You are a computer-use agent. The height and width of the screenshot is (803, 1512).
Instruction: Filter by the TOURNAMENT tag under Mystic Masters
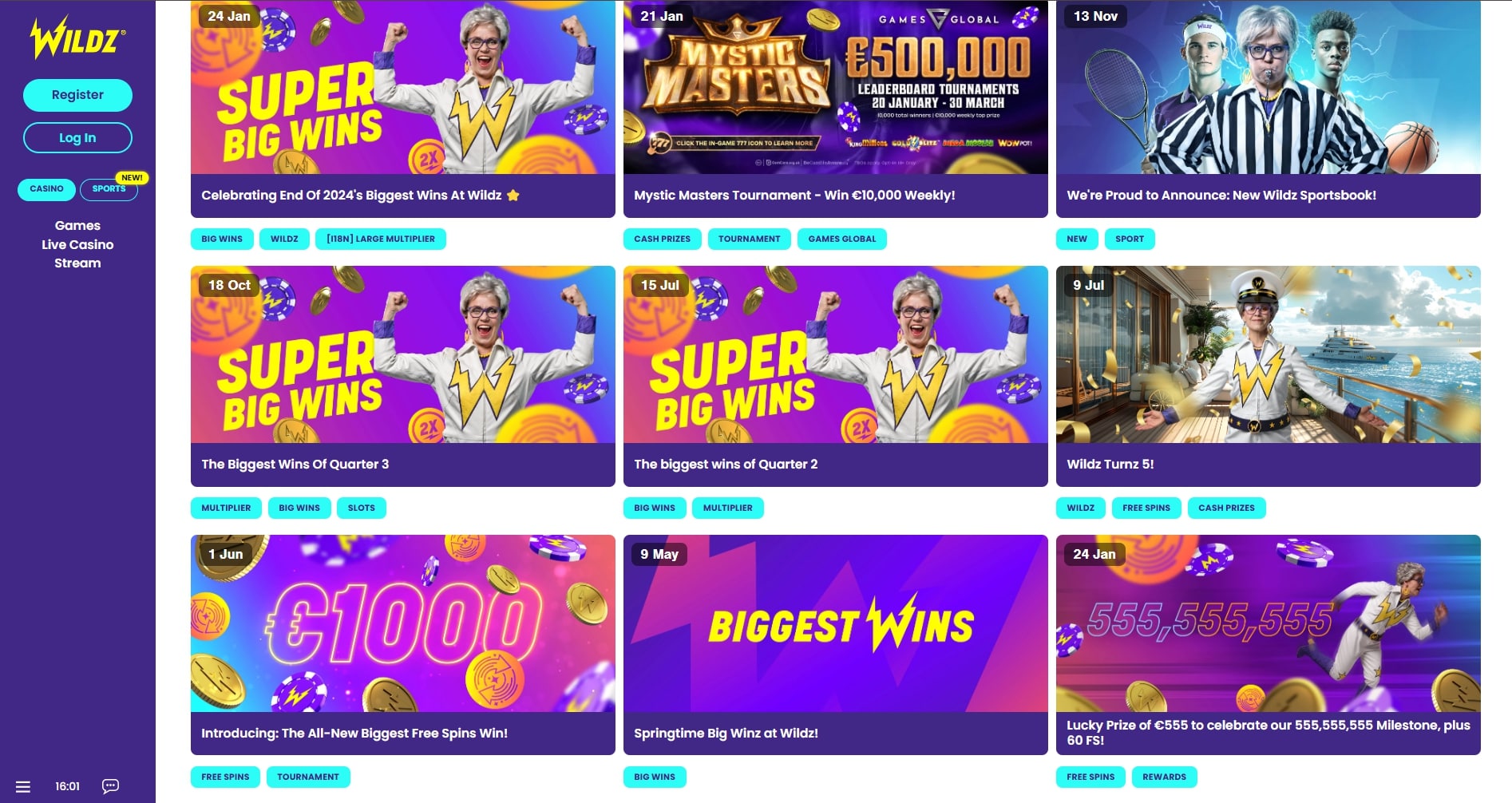click(749, 239)
